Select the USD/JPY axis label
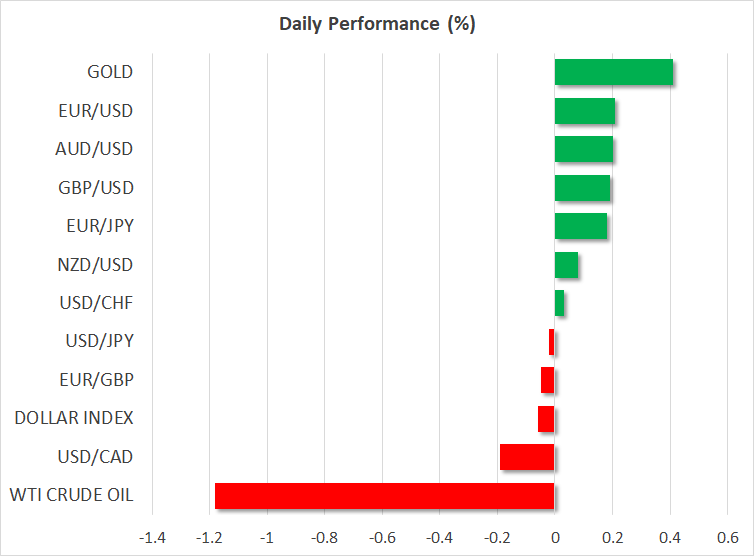 (99, 341)
